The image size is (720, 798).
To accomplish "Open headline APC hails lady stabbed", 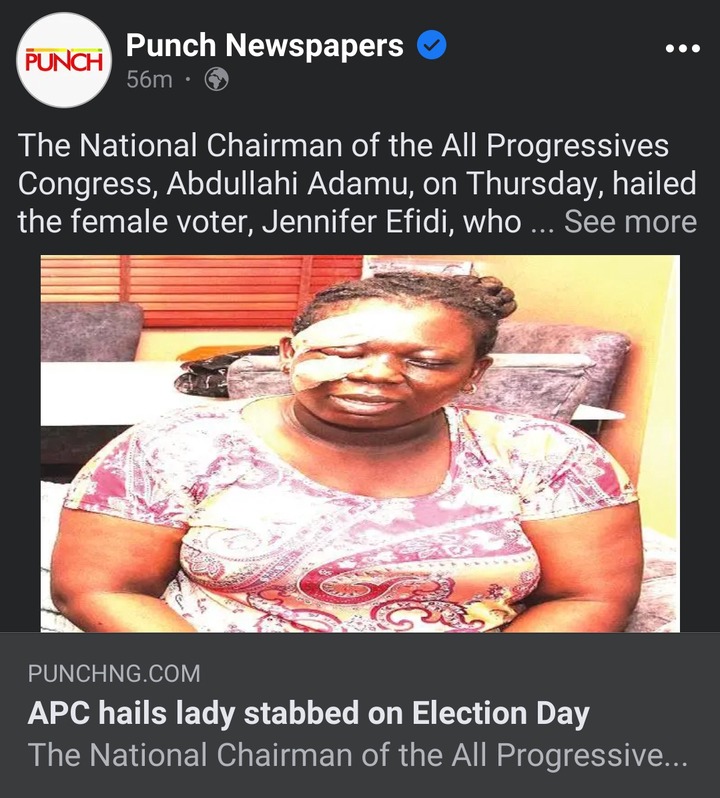I will click(x=308, y=713).
